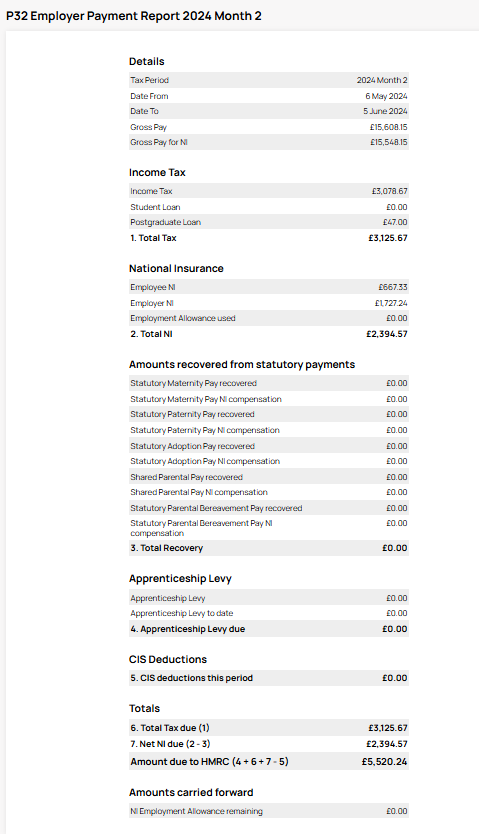Select Statutory Maternity Pay recovered row
The width and height of the screenshot is (479, 834).
268,383
